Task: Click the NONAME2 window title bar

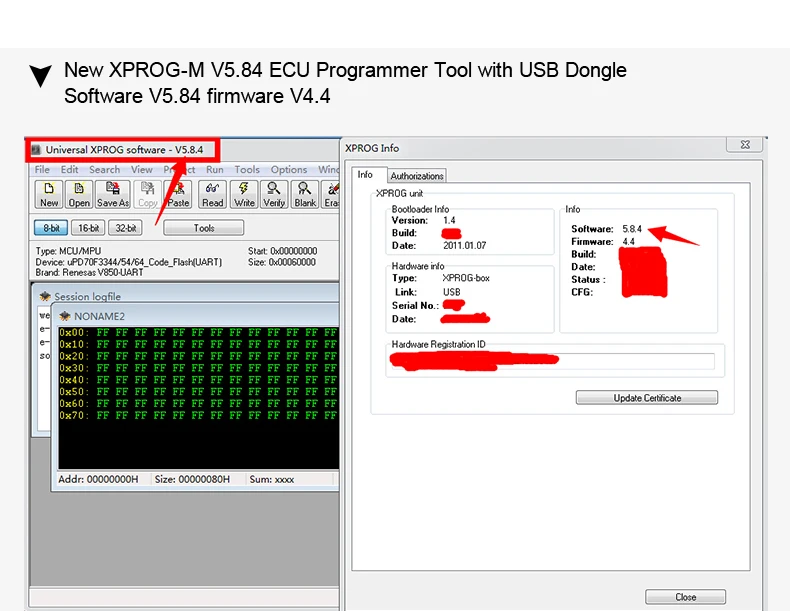Action: click(196, 316)
